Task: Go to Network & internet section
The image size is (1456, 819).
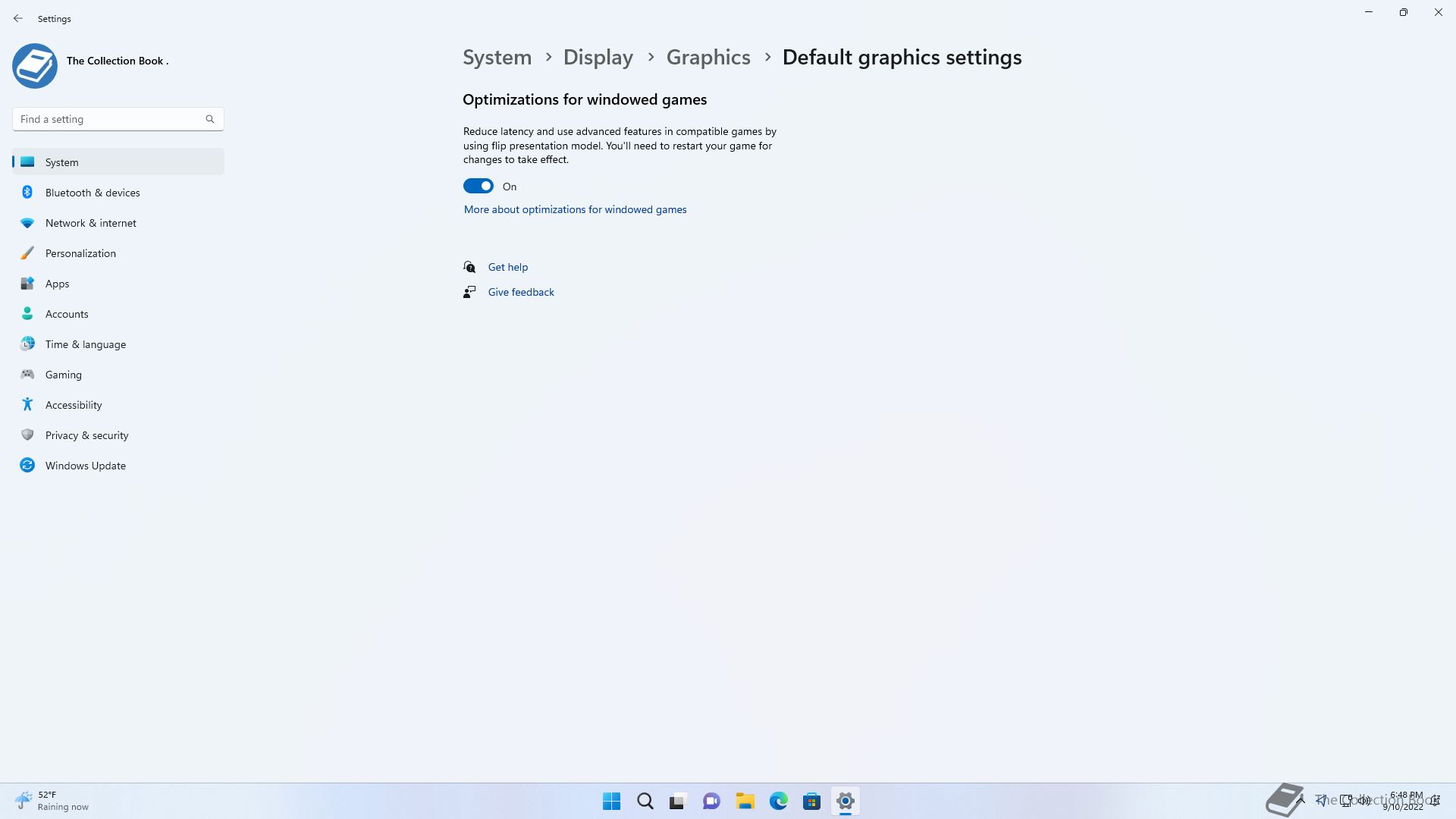Action: (90, 223)
